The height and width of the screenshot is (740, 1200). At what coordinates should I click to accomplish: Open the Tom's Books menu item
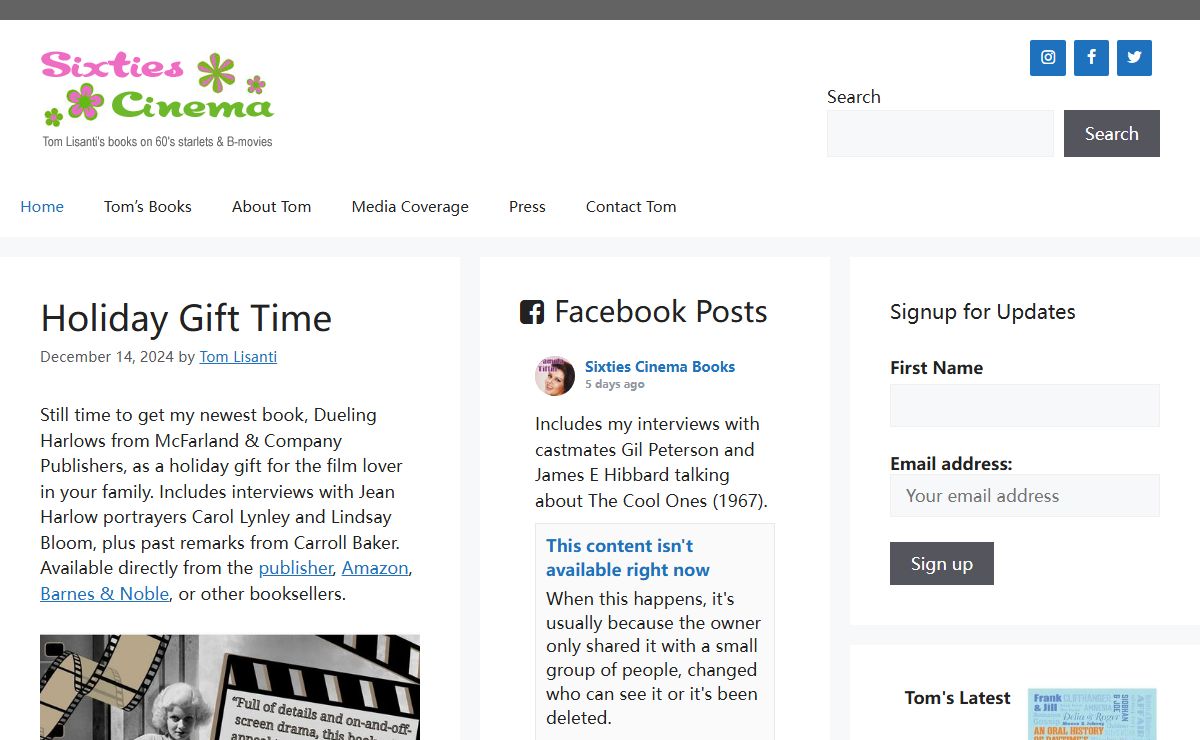click(148, 206)
